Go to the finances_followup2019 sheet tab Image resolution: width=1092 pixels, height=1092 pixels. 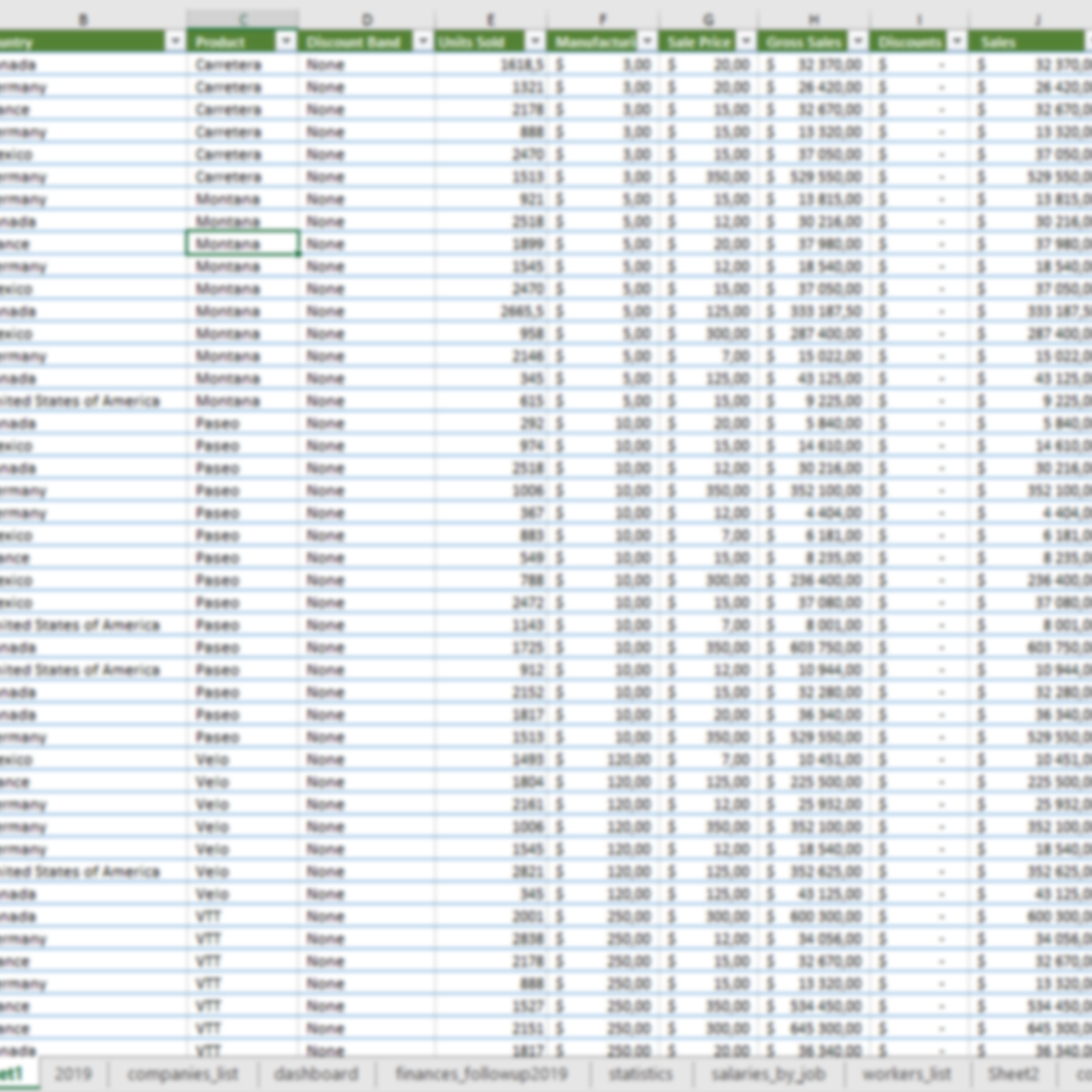(481, 1074)
